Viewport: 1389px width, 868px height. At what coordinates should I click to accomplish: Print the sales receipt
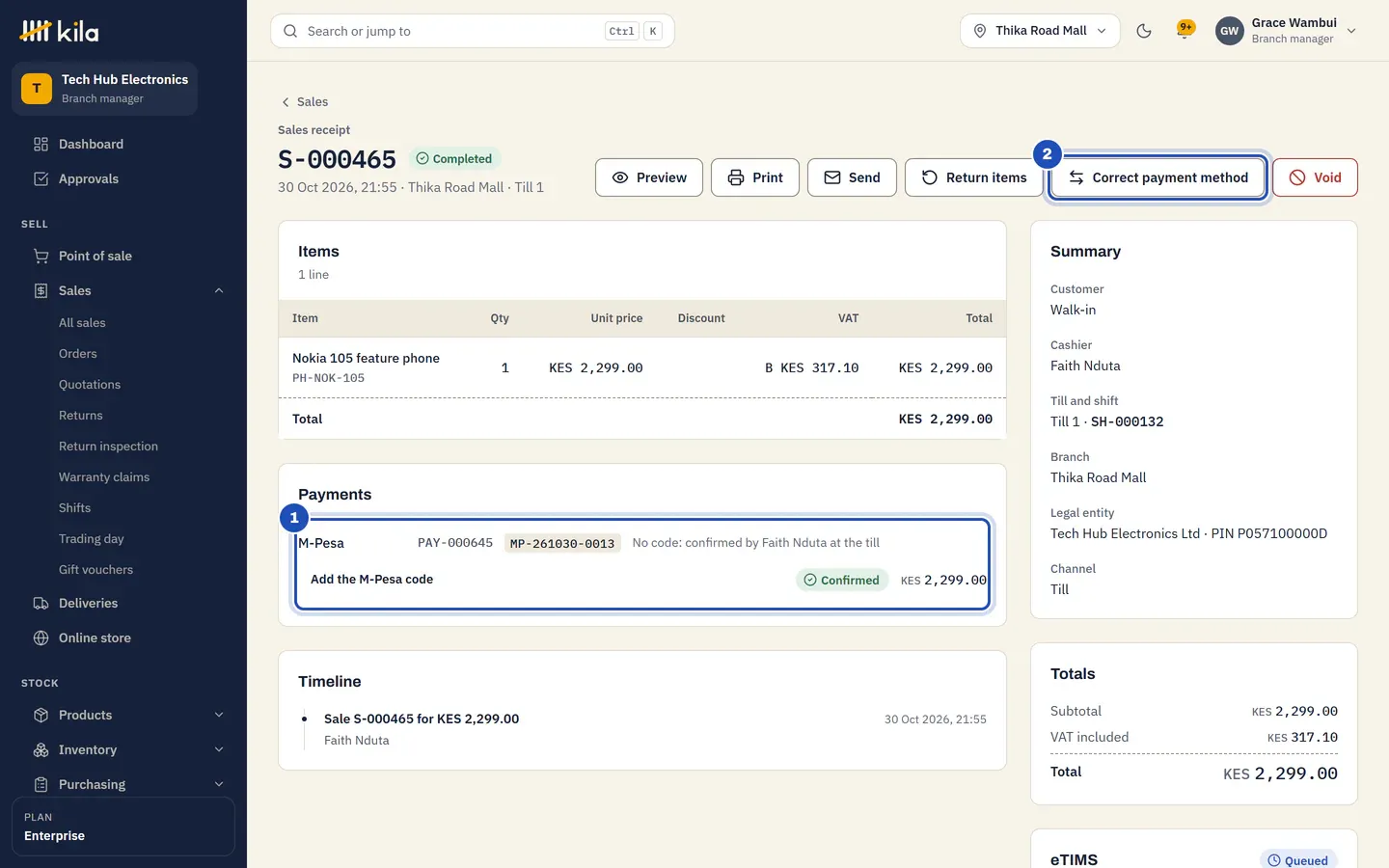[755, 177]
